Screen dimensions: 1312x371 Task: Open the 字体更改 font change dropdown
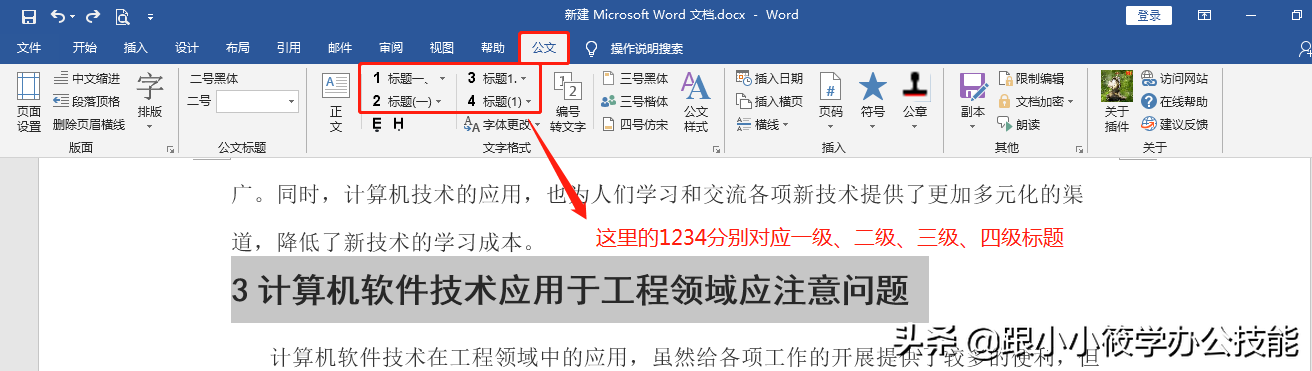[502, 124]
